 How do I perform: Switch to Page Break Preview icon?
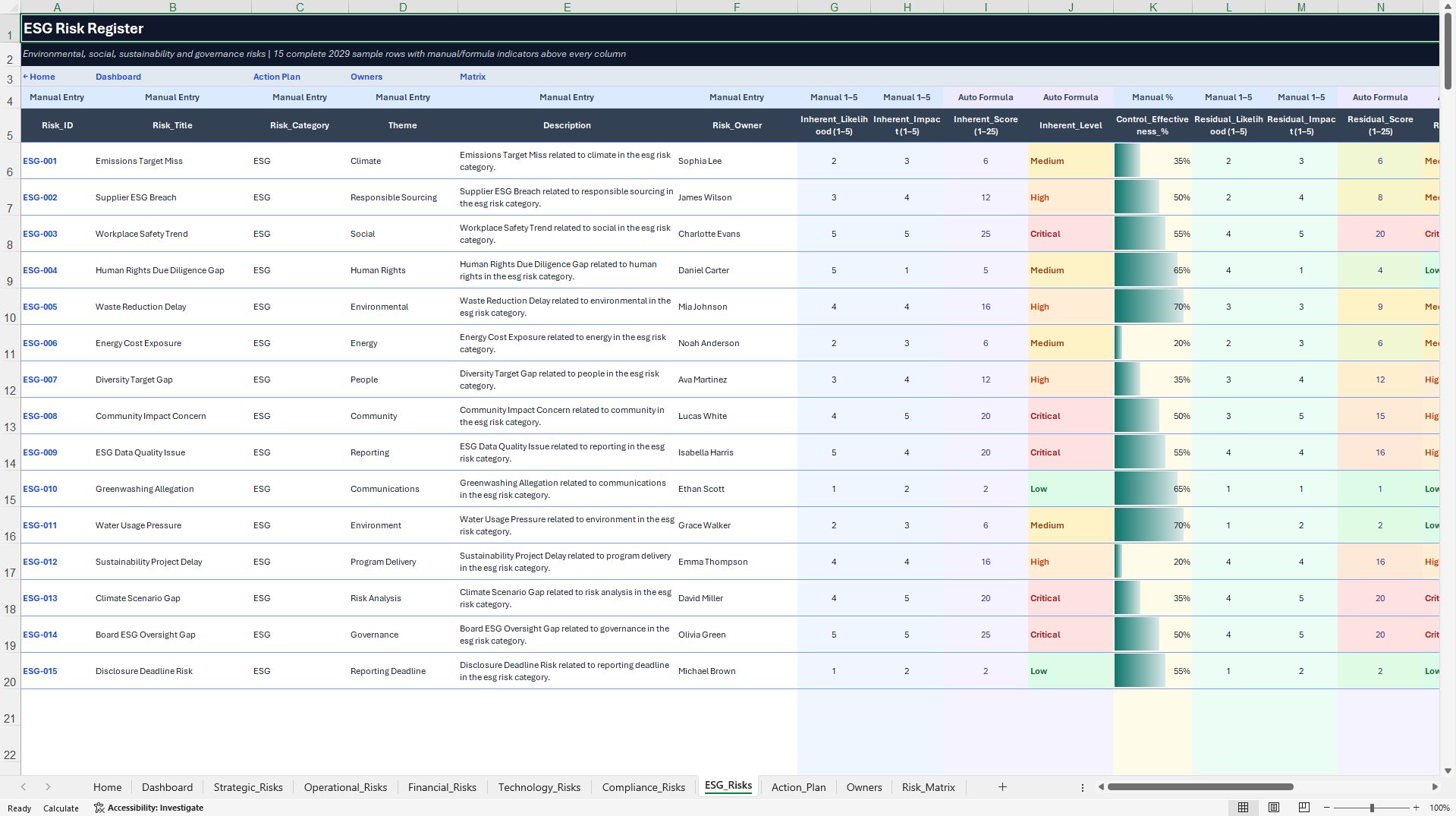[1304, 808]
